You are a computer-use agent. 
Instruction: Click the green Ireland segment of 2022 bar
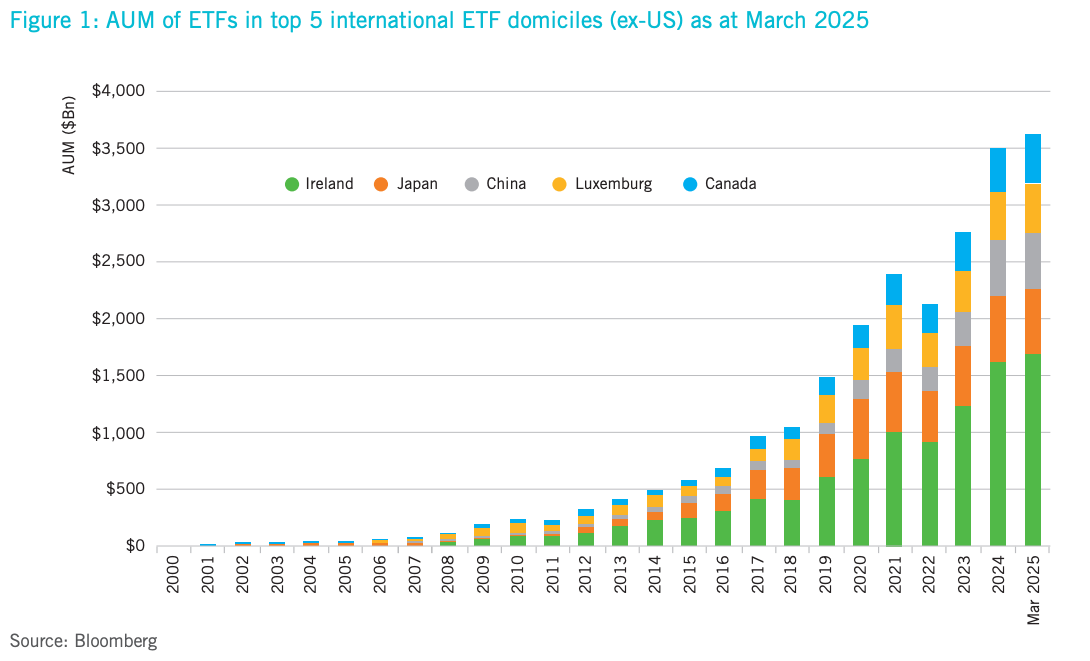coord(929,493)
